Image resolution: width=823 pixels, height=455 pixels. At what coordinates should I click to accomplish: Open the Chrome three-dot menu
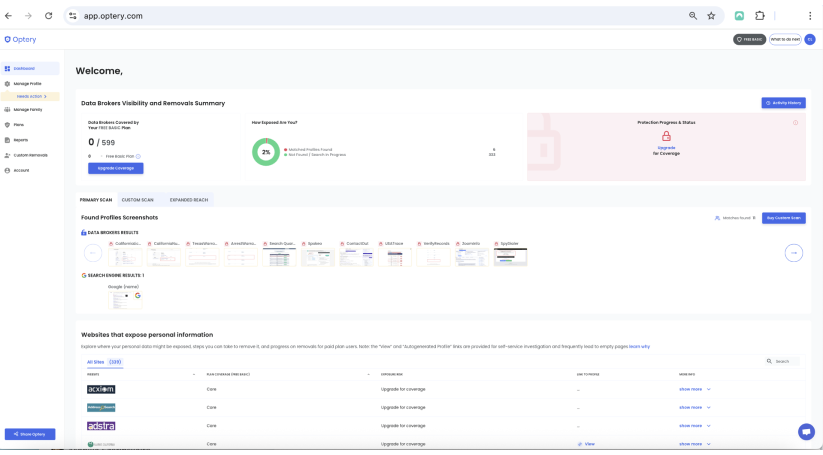(x=810, y=16)
